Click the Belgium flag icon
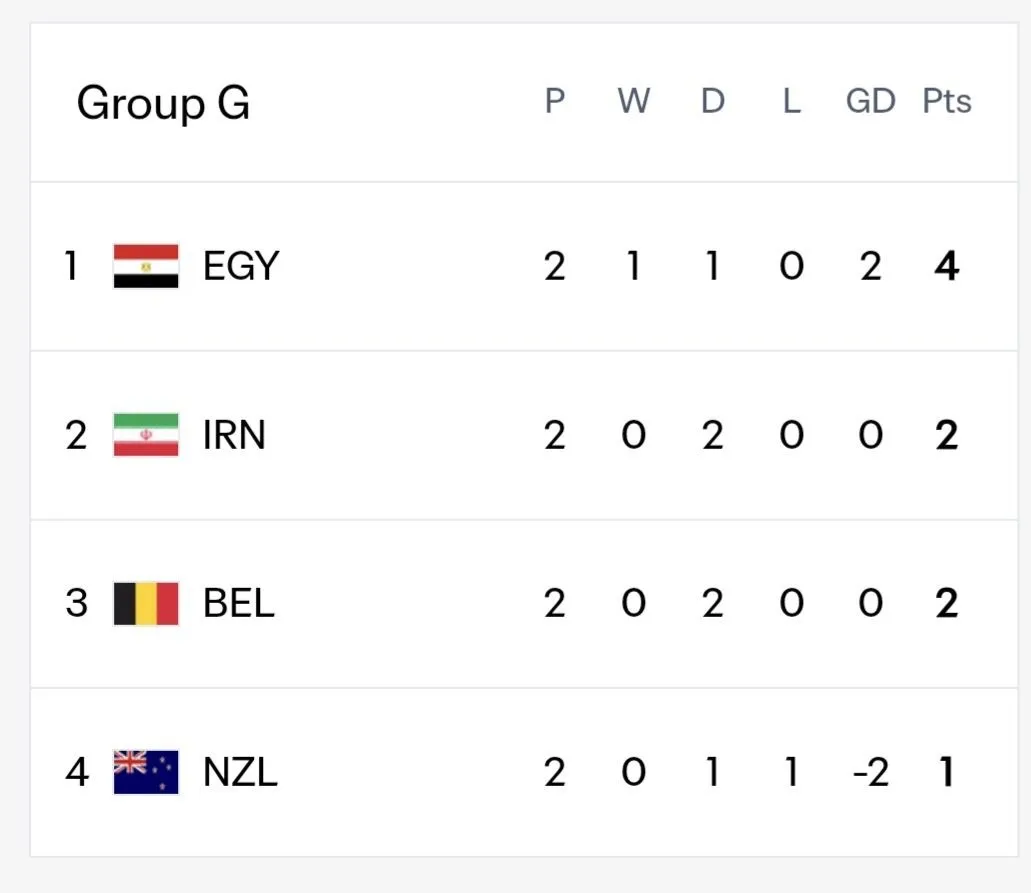The image size is (1031, 893). 146,603
